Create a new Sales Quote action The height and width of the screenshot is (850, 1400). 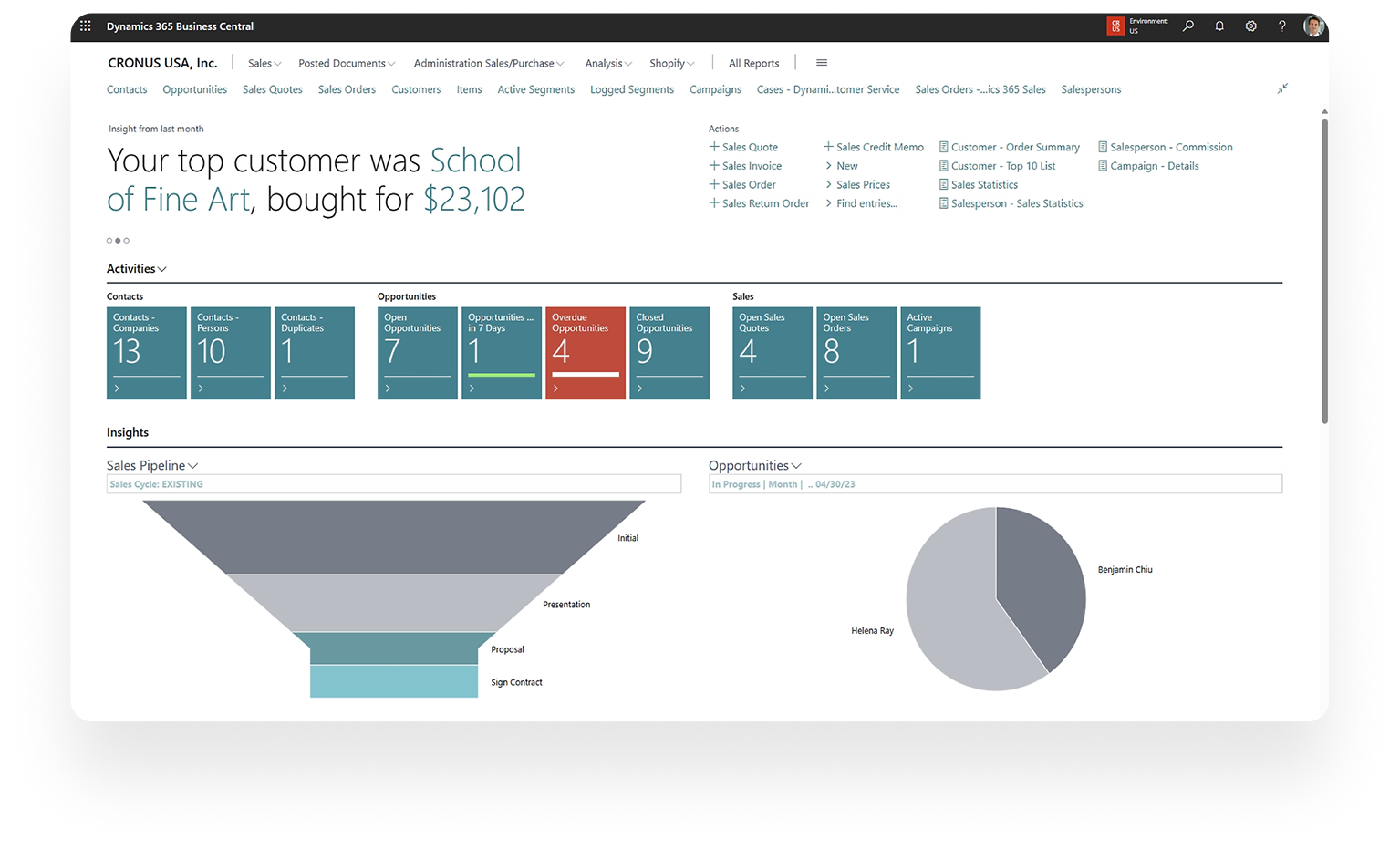click(x=743, y=147)
